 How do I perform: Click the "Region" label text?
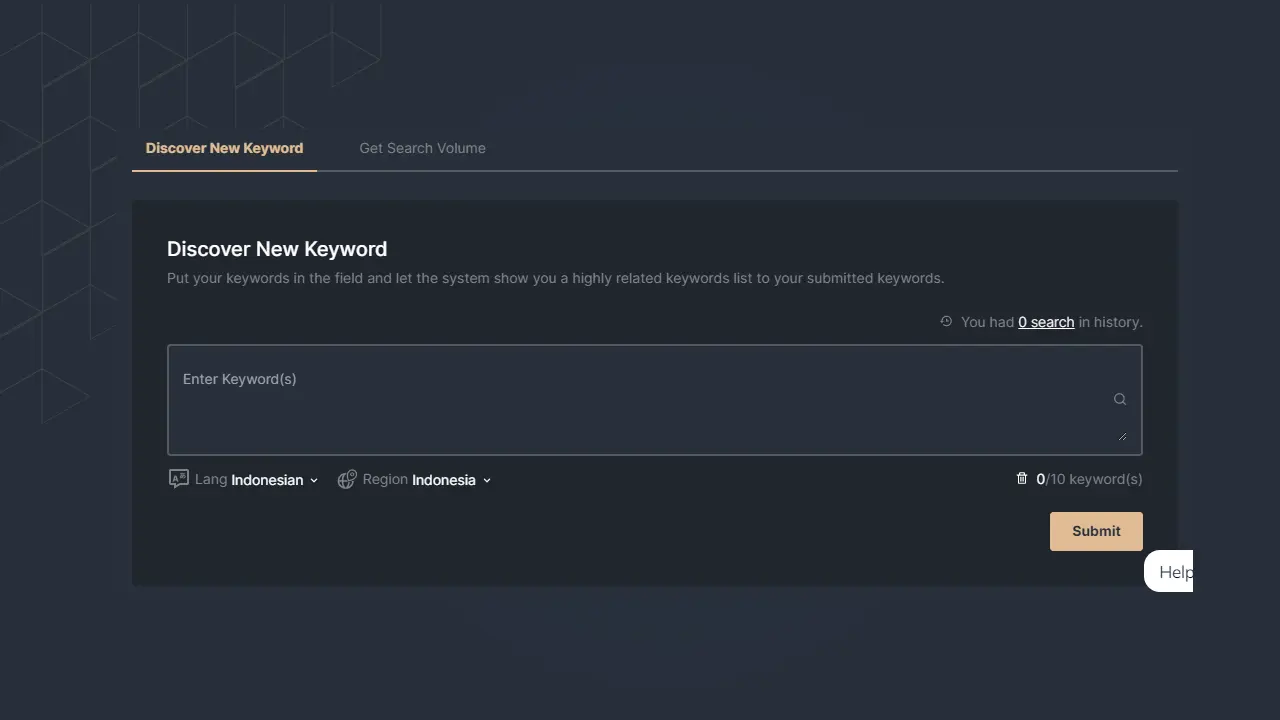385,480
